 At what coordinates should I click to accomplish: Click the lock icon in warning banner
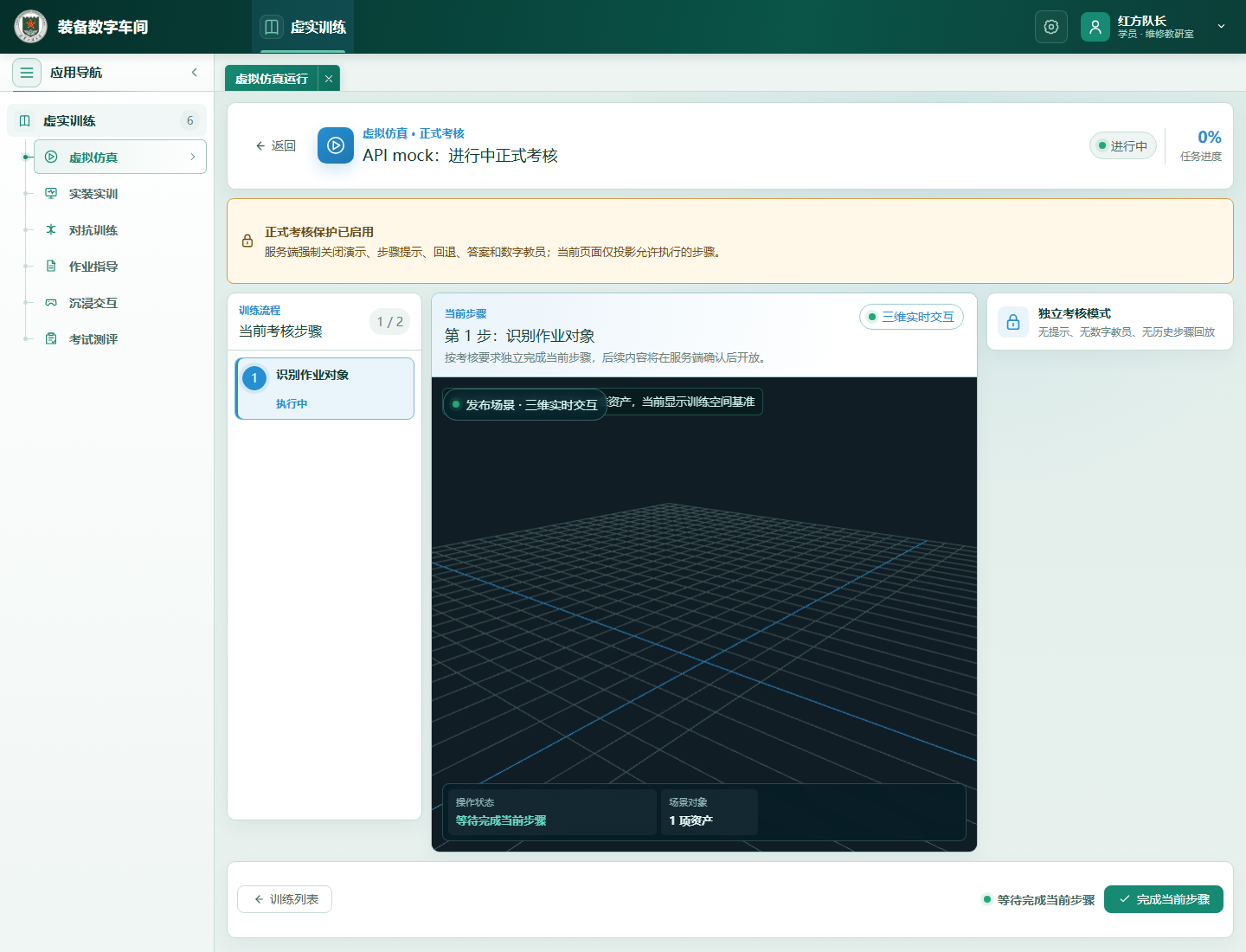tap(247, 241)
